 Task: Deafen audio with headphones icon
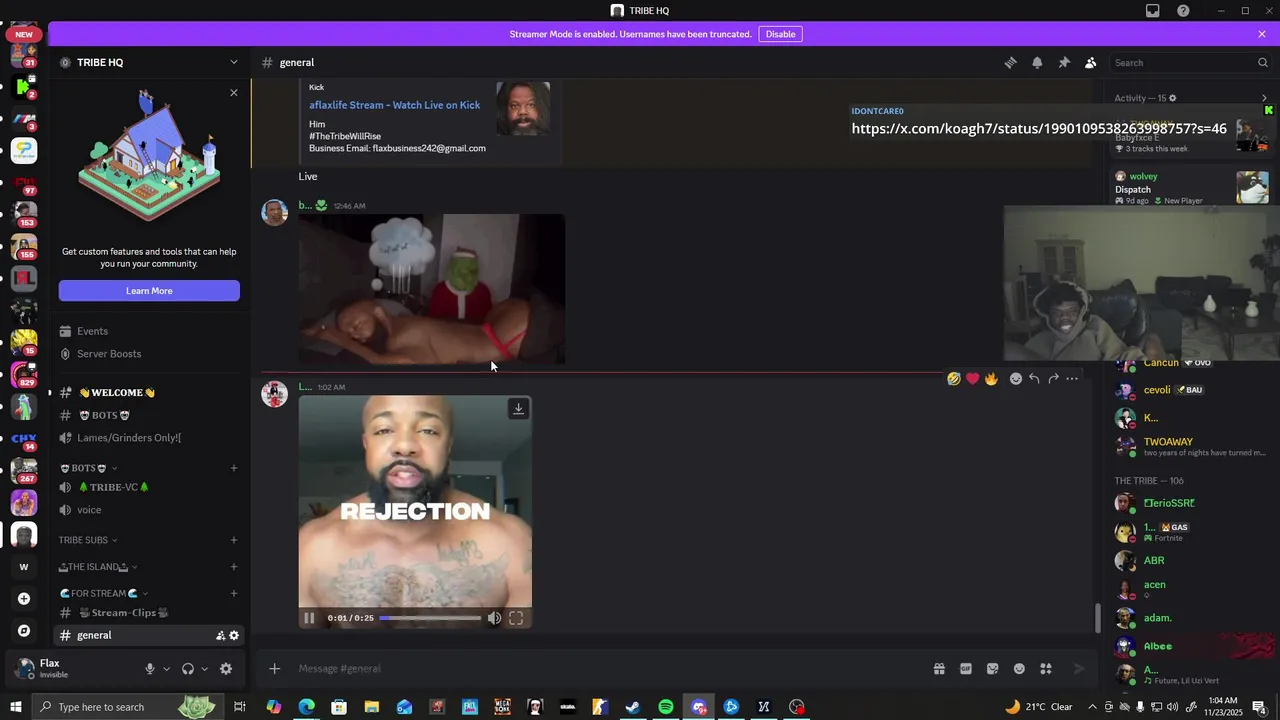(x=187, y=669)
